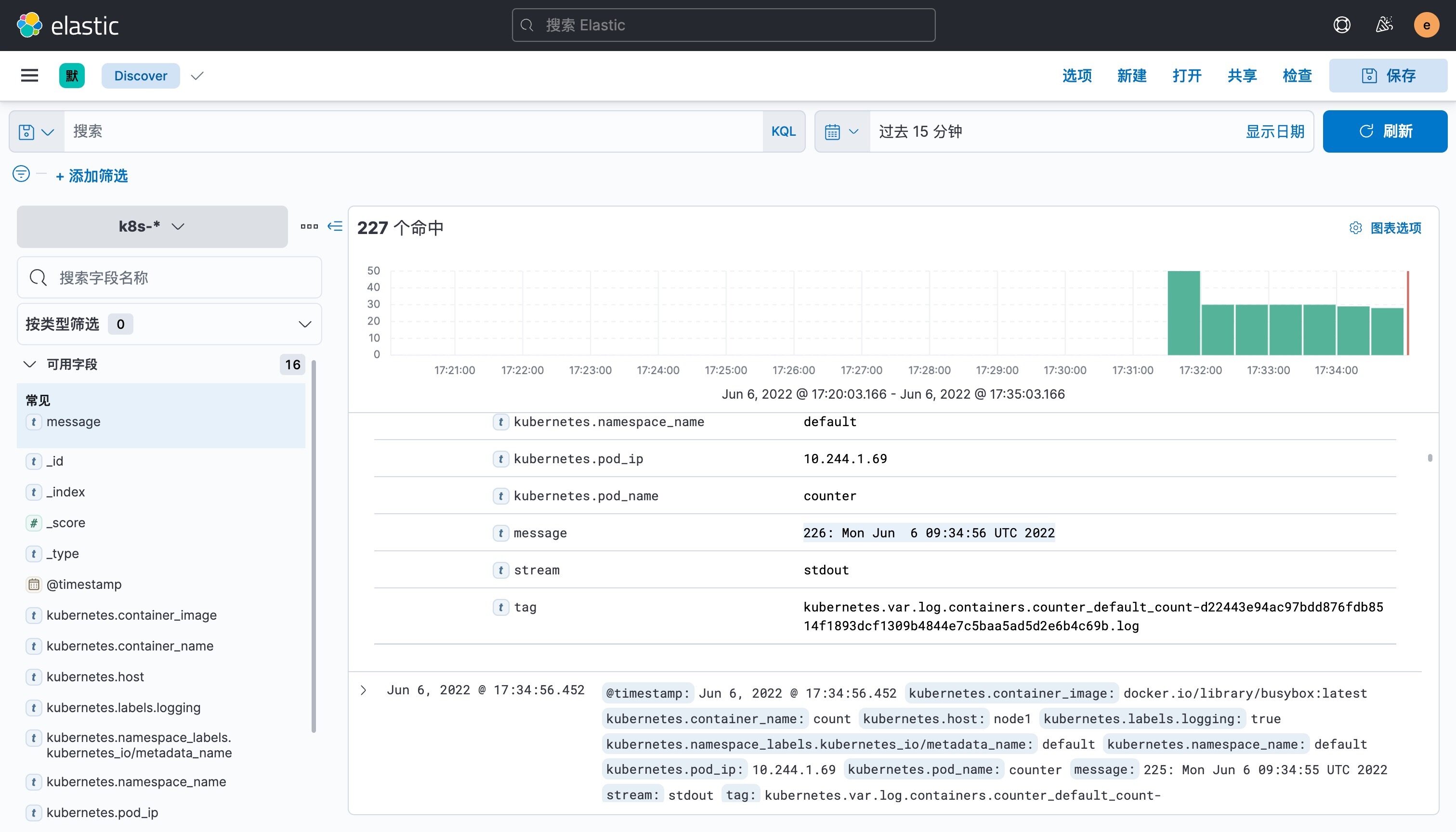This screenshot has width=1456, height=832.
Task: Open the 检查 (Inspect) menu
Action: pos(1297,76)
